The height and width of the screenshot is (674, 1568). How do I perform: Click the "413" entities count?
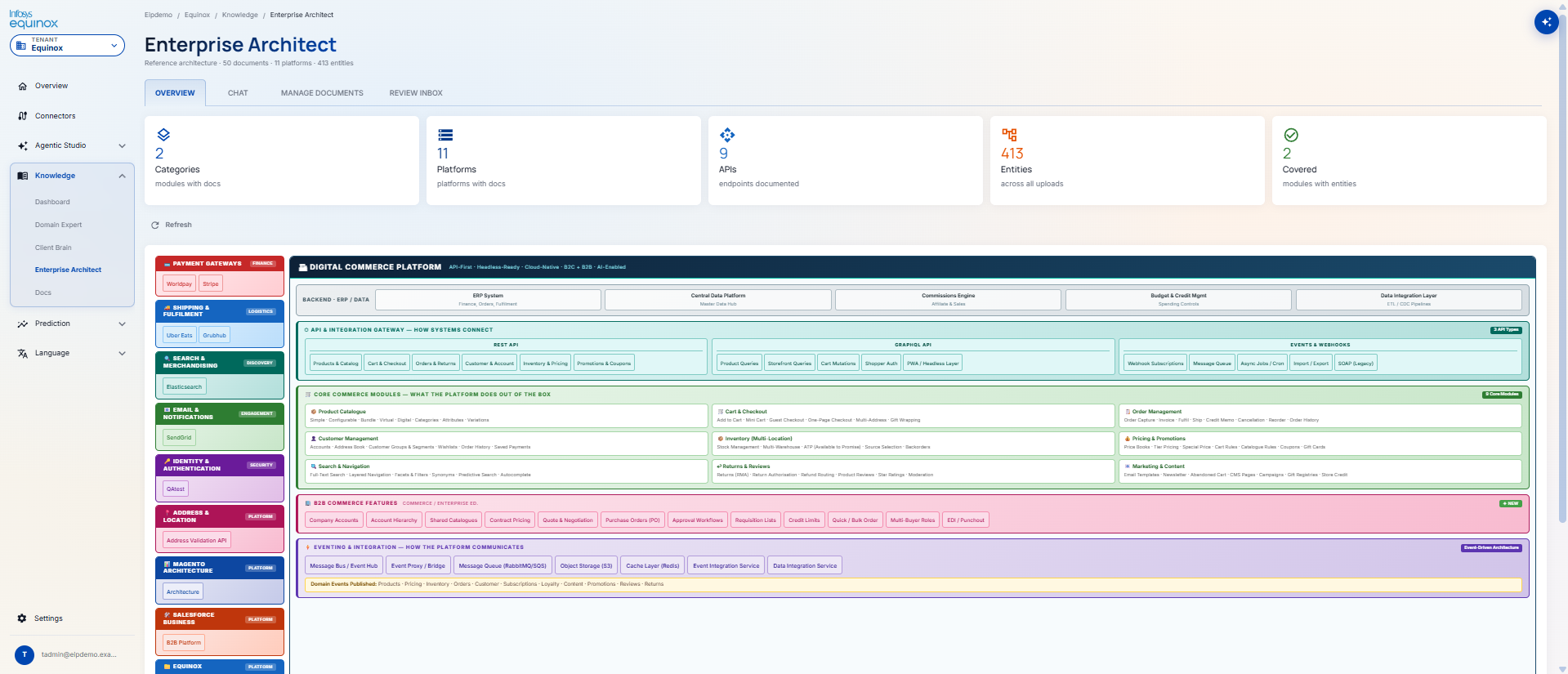point(1012,154)
